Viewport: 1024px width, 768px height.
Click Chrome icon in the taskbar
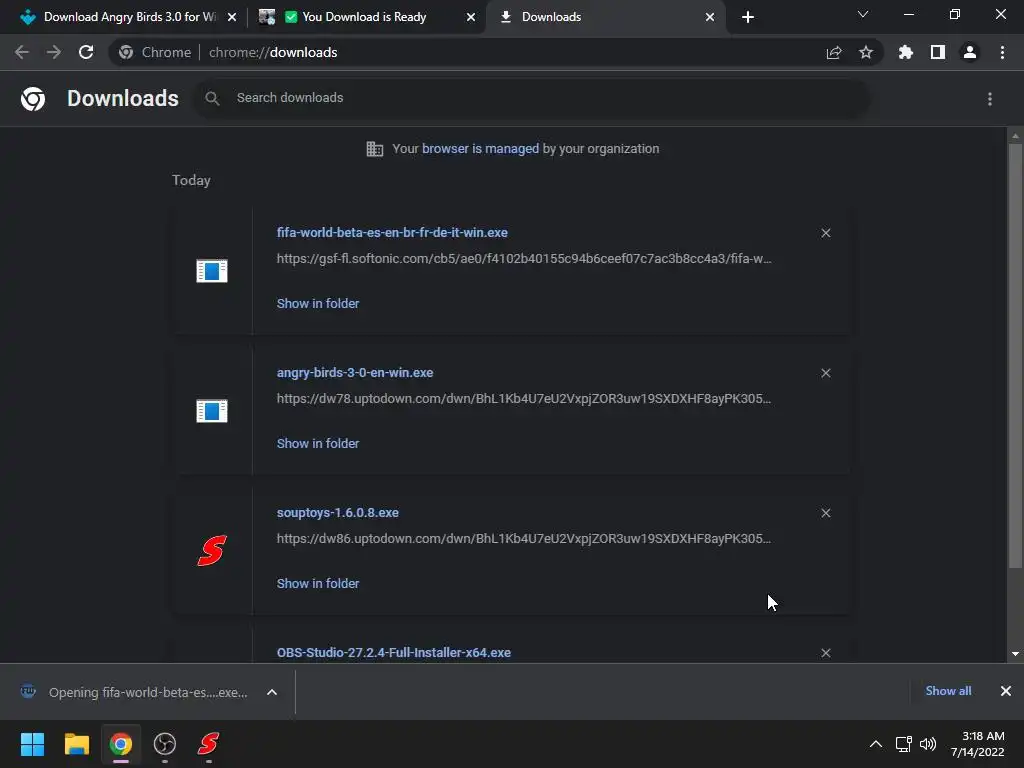pyautogui.click(x=121, y=744)
